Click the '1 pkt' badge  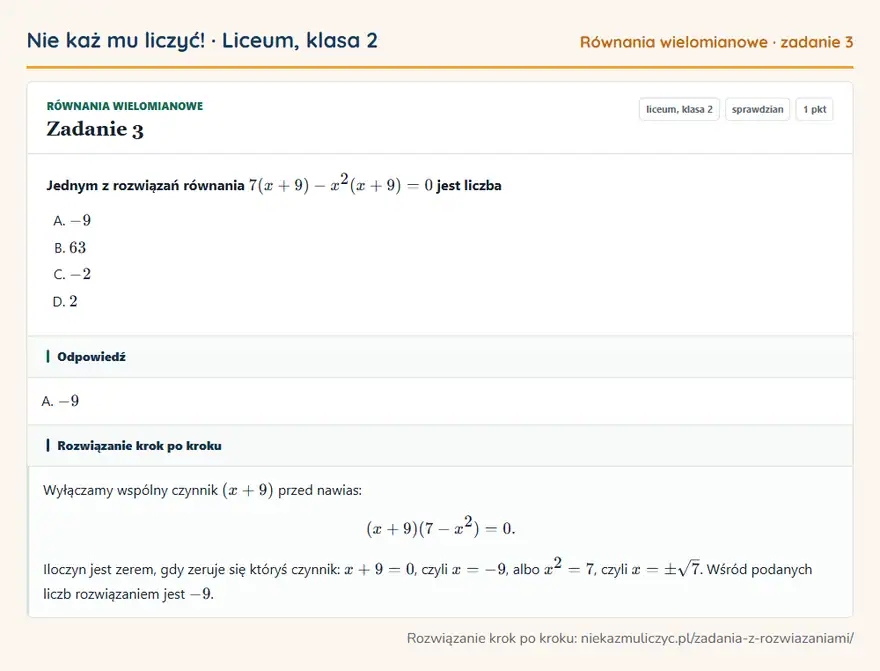pos(814,109)
